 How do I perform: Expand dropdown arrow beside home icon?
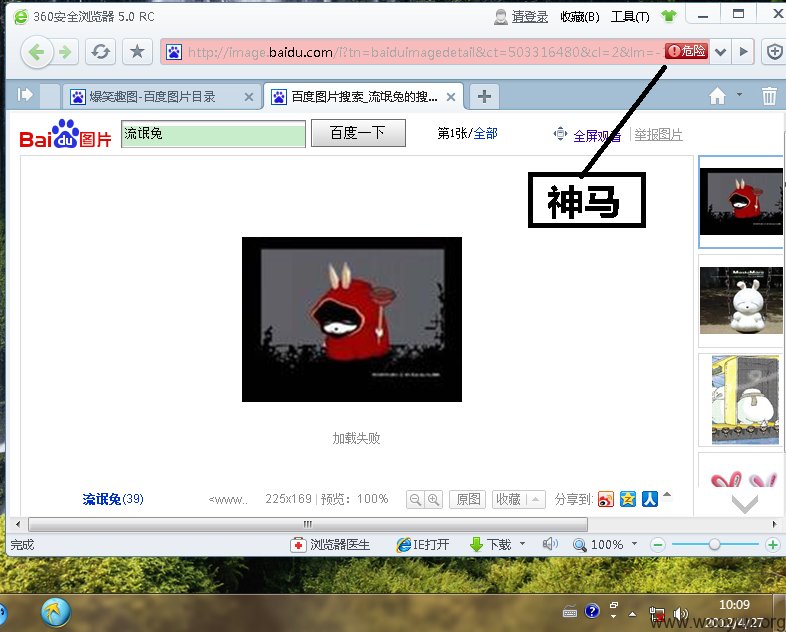pos(739,94)
